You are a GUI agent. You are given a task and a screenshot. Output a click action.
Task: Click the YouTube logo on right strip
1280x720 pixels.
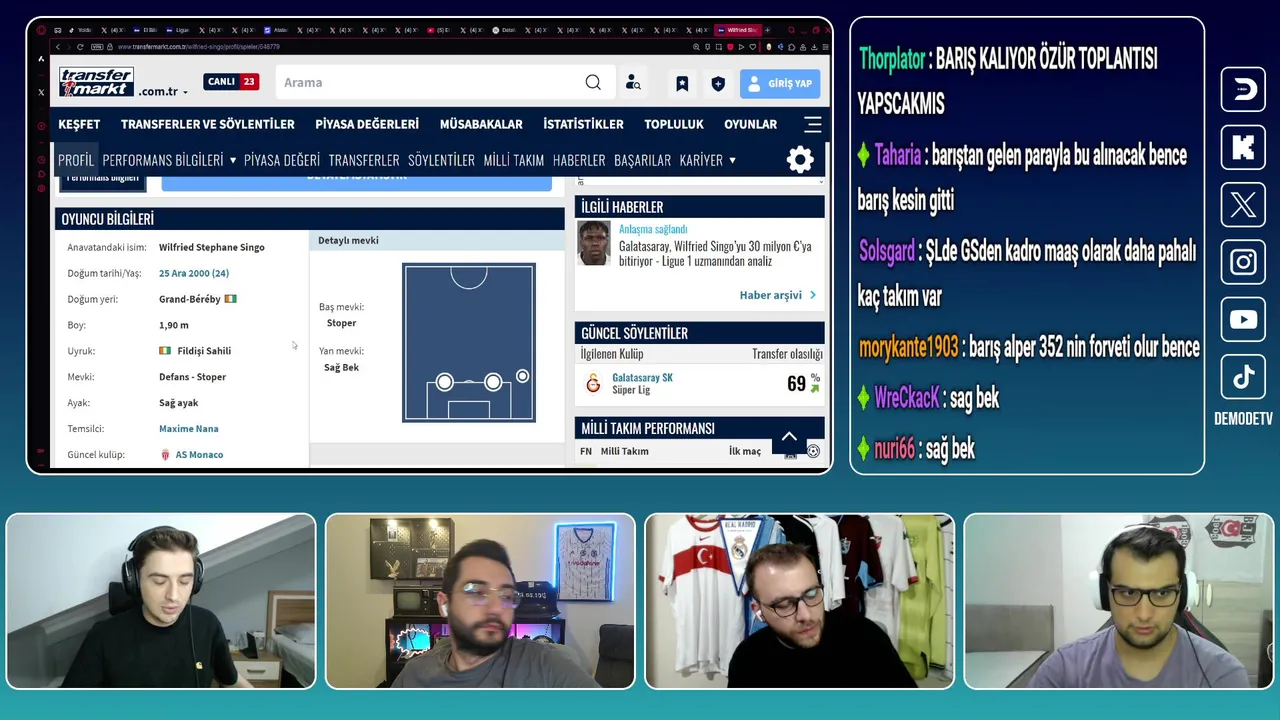tap(1243, 320)
